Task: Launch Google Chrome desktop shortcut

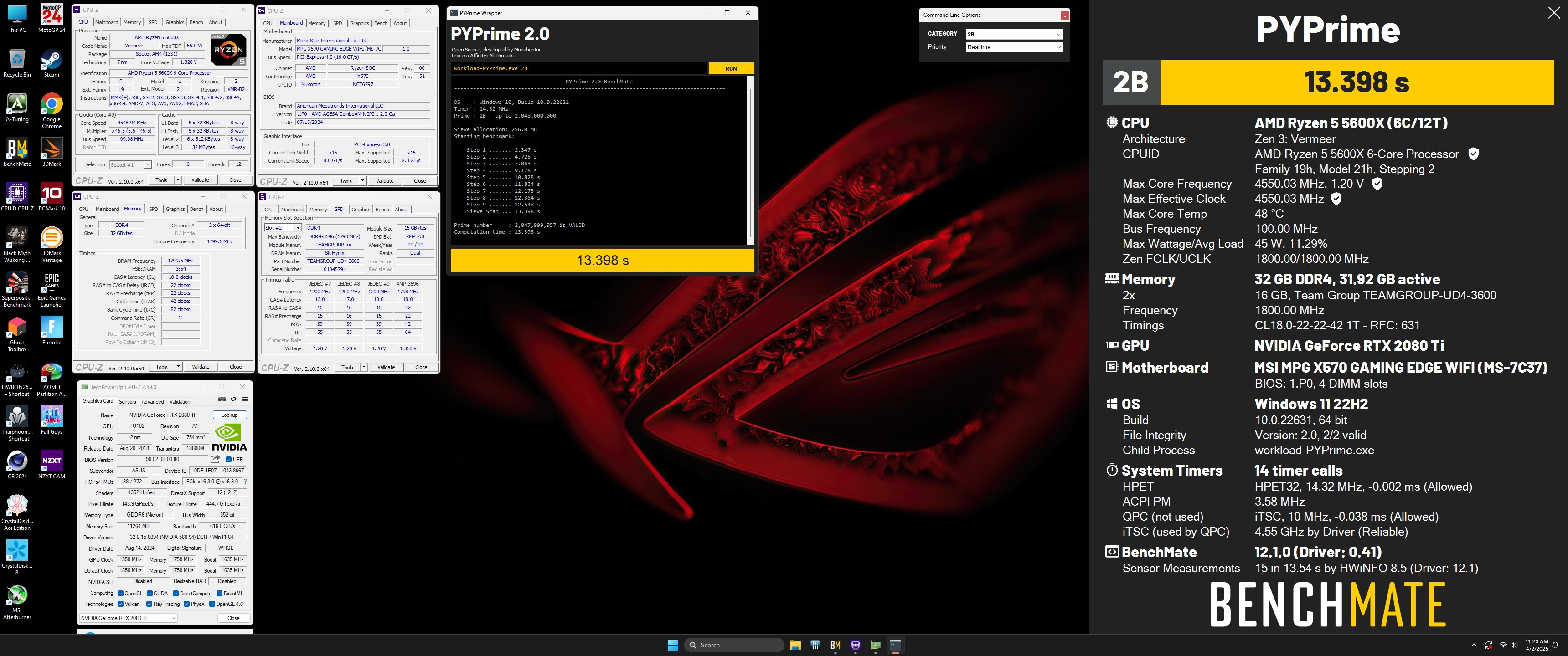Action: coord(52,111)
